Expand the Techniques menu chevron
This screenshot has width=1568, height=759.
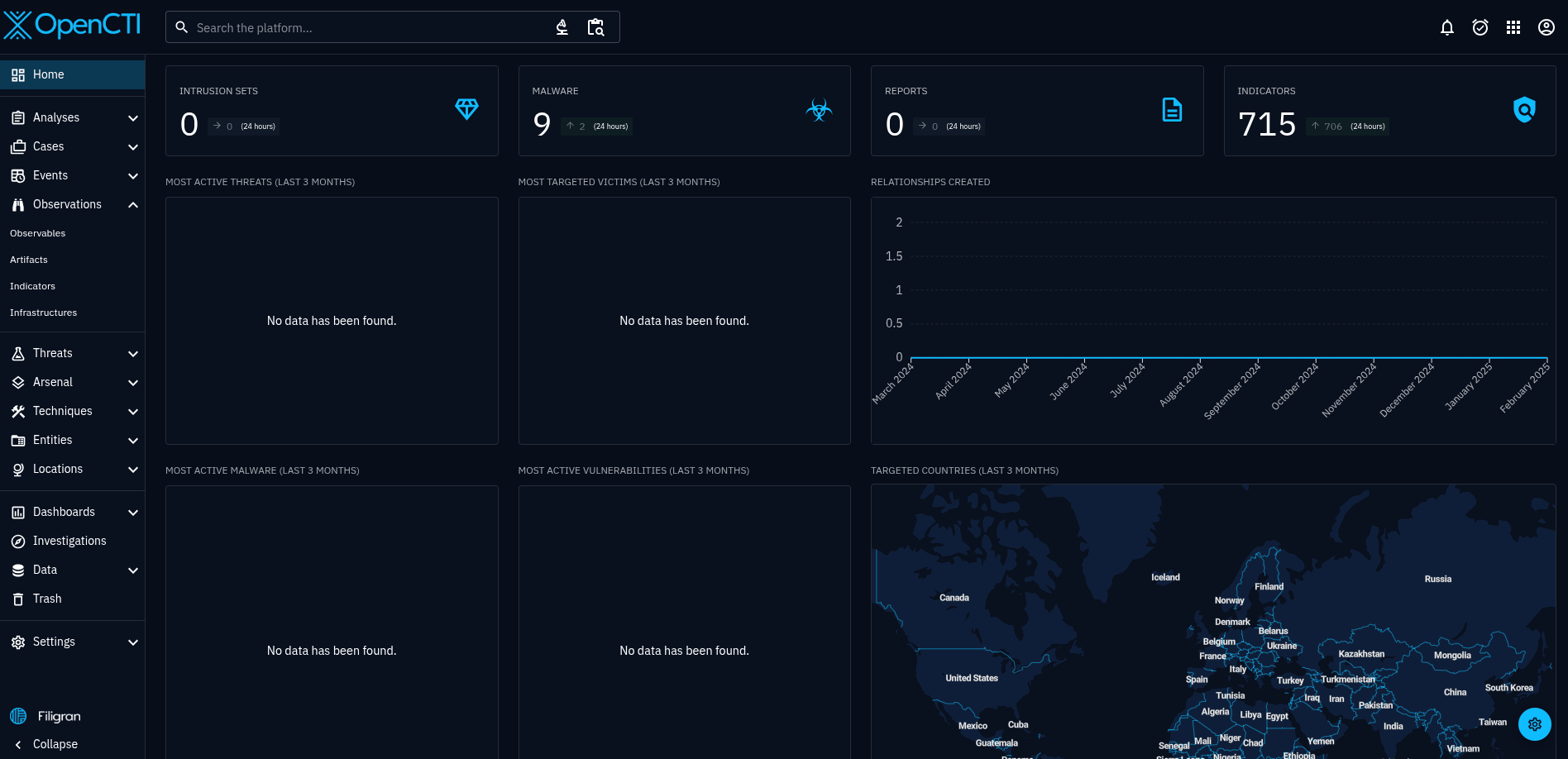click(133, 412)
